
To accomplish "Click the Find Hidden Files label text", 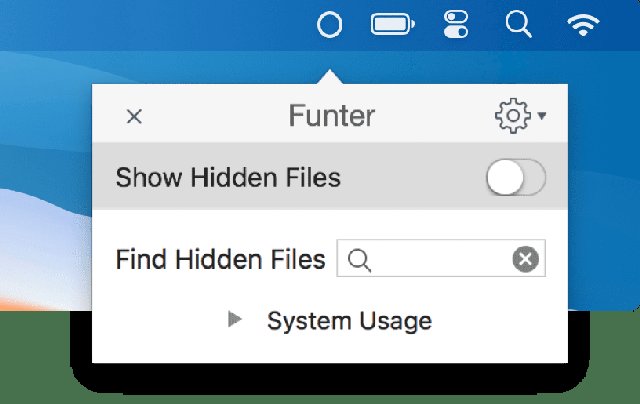I will 220,261.
